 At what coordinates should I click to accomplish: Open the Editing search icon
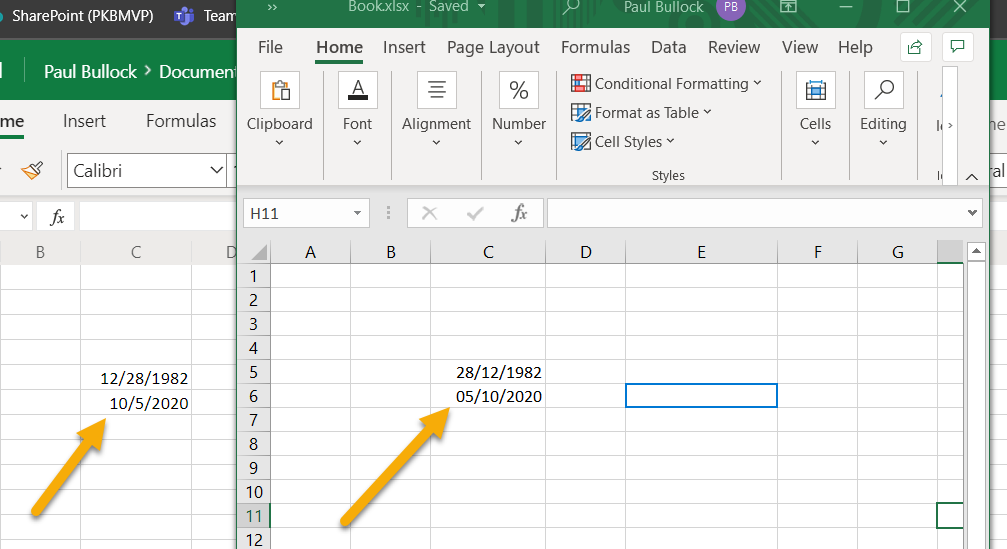click(883, 91)
